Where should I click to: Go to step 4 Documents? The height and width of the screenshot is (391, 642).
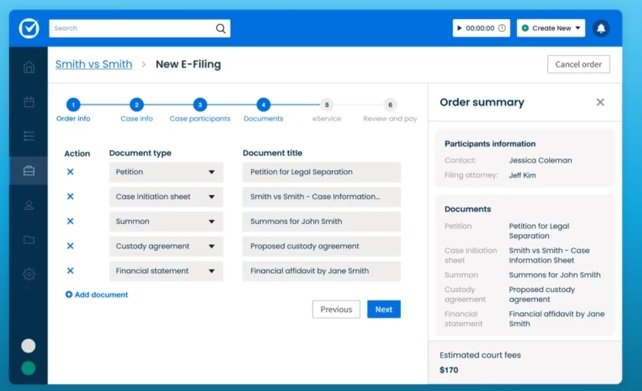tap(263, 105)
